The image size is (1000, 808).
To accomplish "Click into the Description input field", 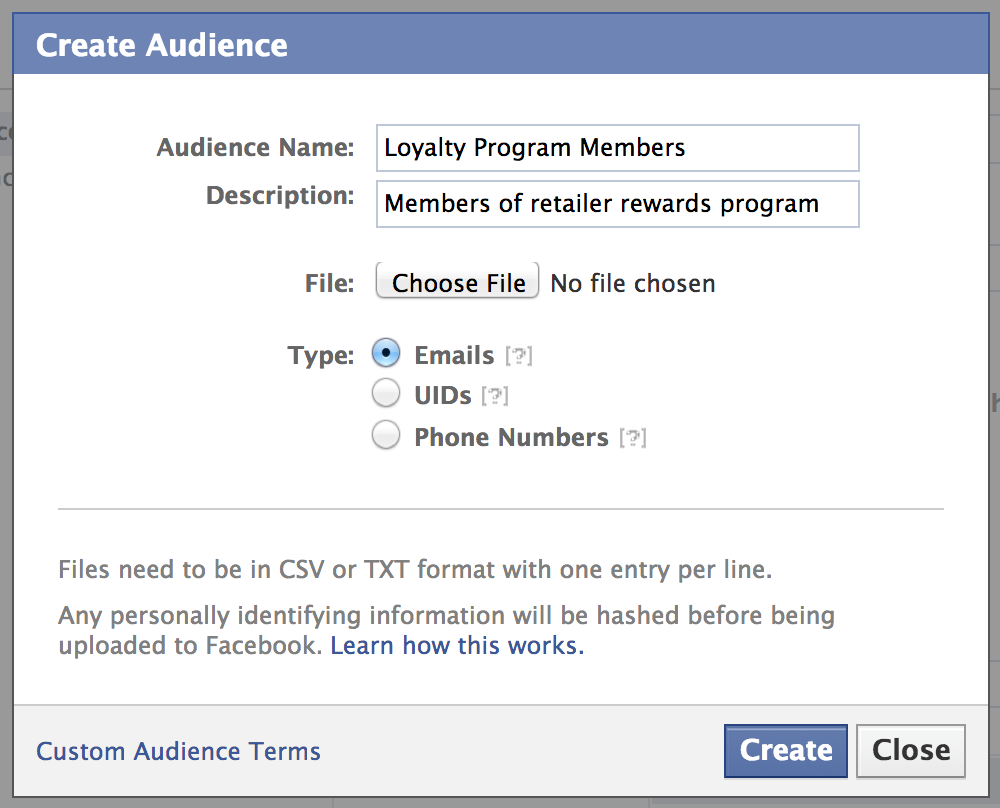I will pos(617,204).
